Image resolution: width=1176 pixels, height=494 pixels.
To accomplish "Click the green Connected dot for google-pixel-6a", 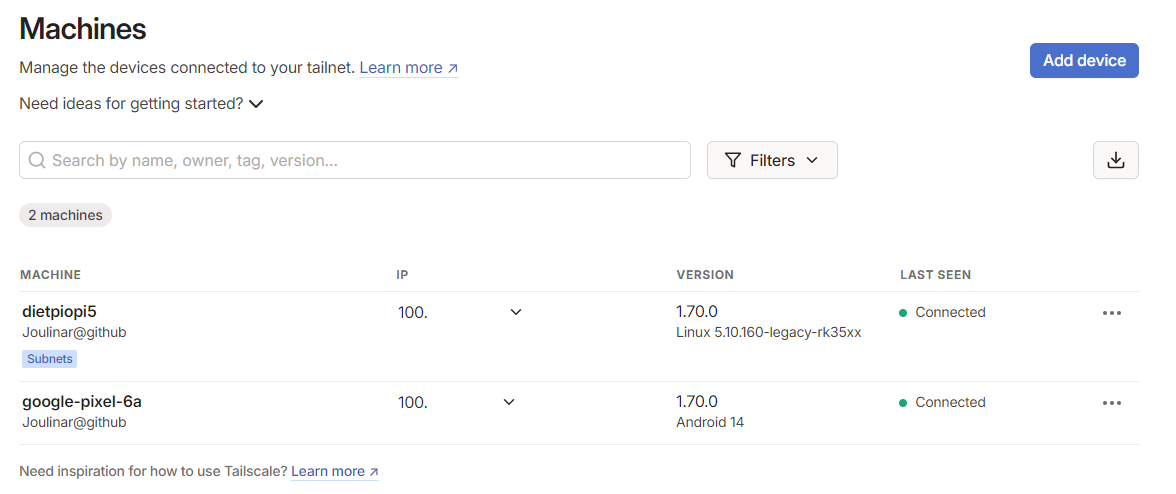I will click(903, 403).
